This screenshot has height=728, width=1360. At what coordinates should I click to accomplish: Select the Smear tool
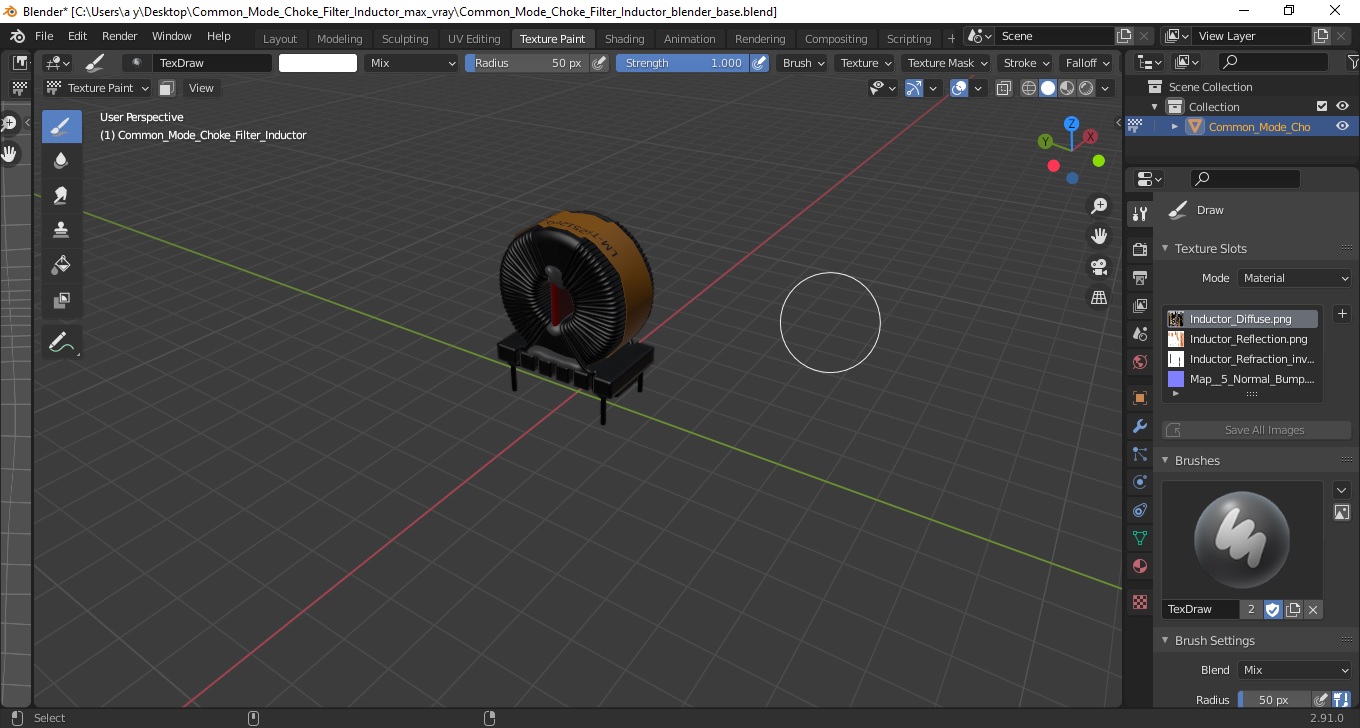click(x=62, y=195)
